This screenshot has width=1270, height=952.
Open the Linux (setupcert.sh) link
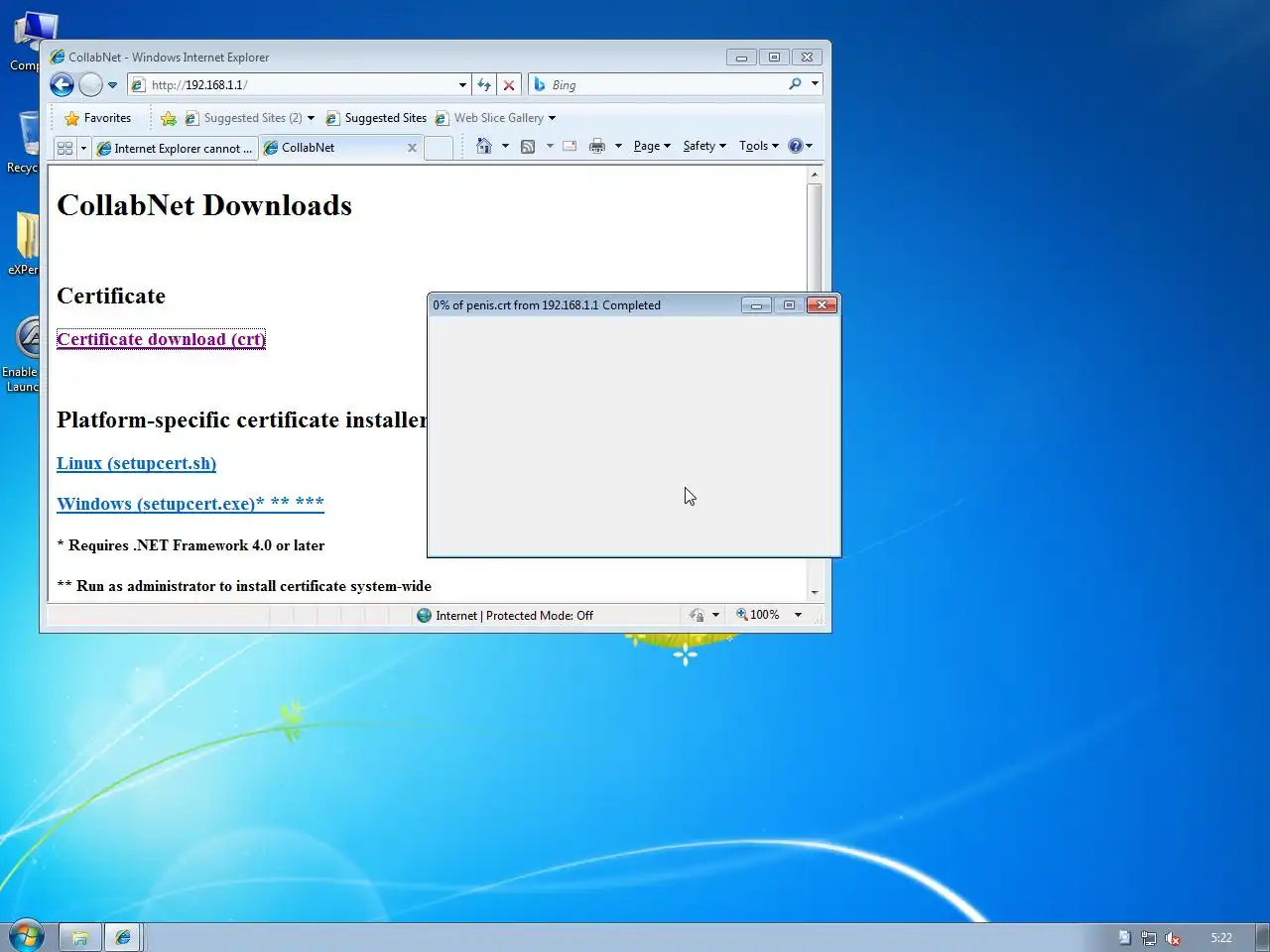click(136, 463)
